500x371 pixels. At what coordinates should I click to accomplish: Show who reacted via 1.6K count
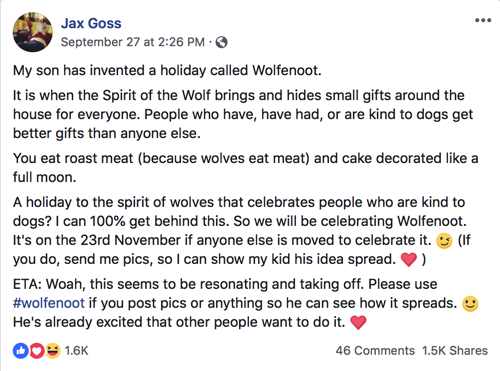tap(76, 351)
